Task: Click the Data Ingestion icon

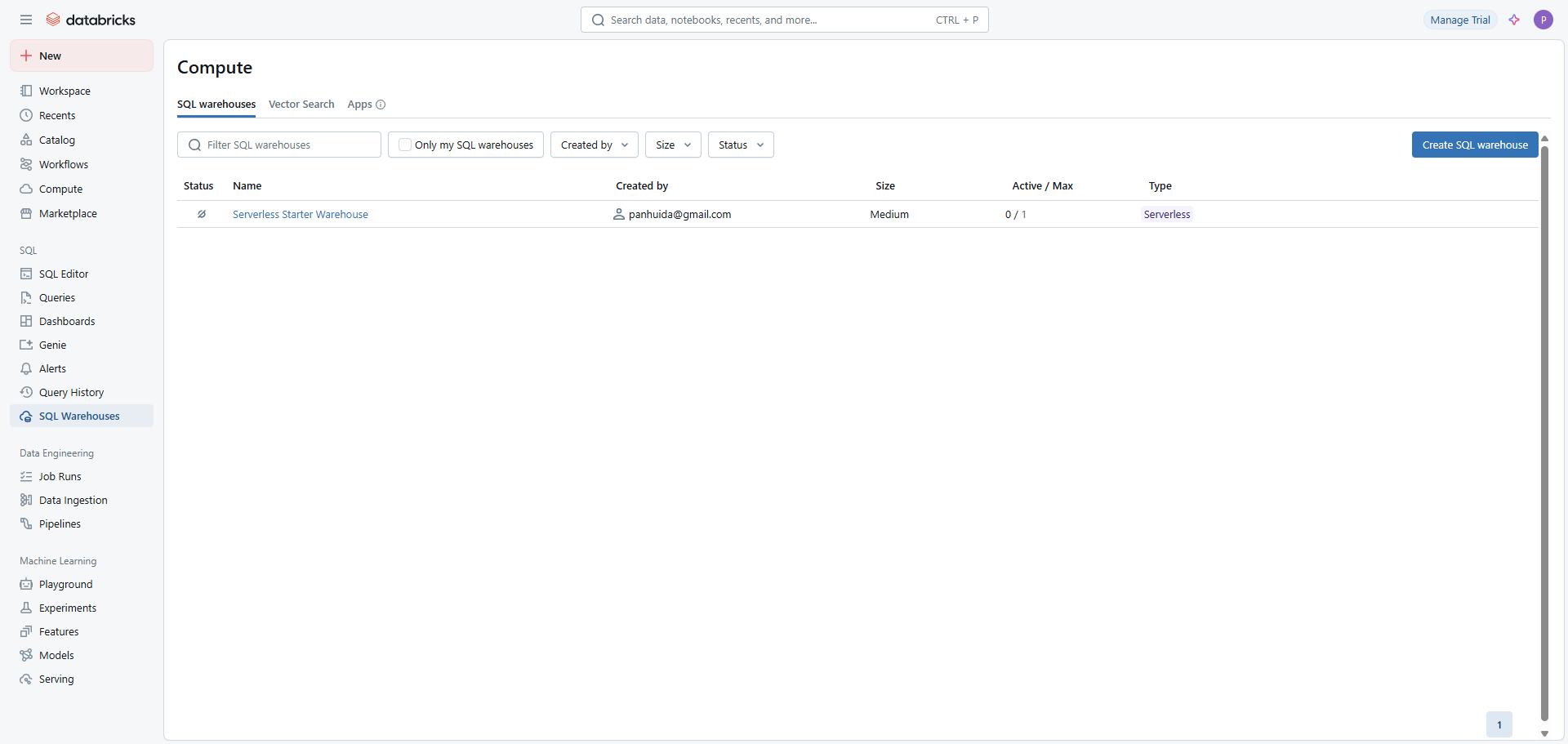Action: click(x=26, y=500)
